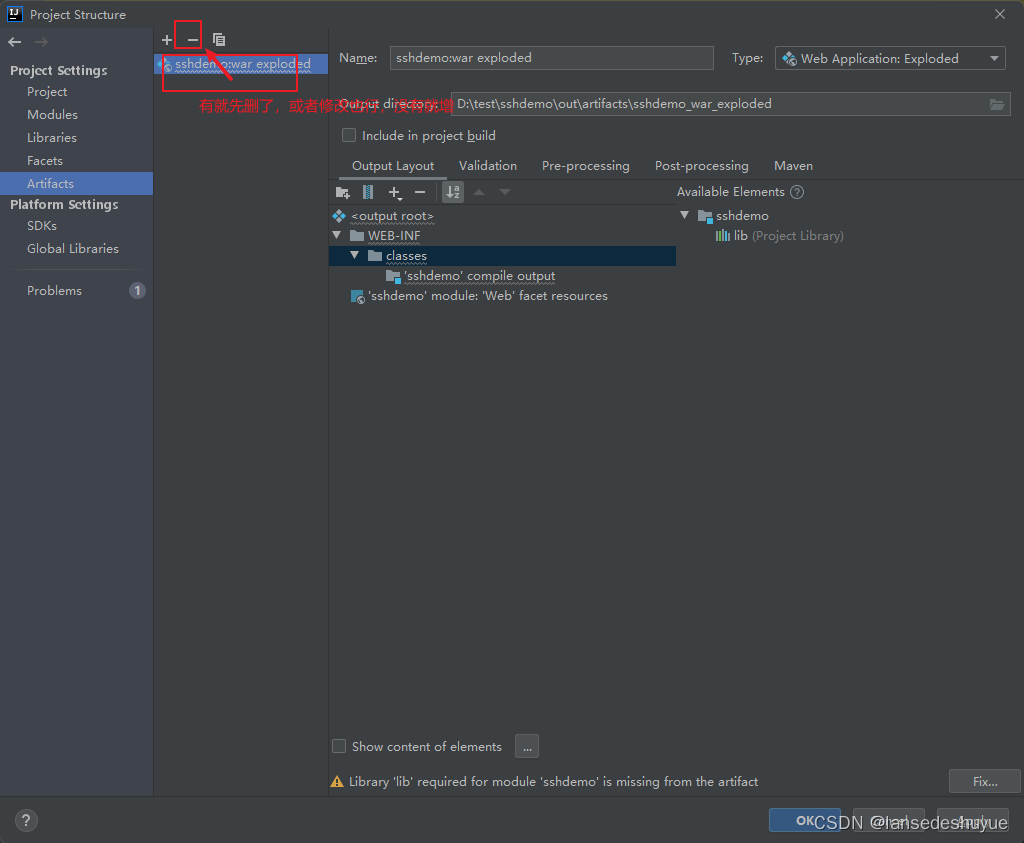
Task: Create directory in output layout toolbar
Action: [x=342, y=192]
